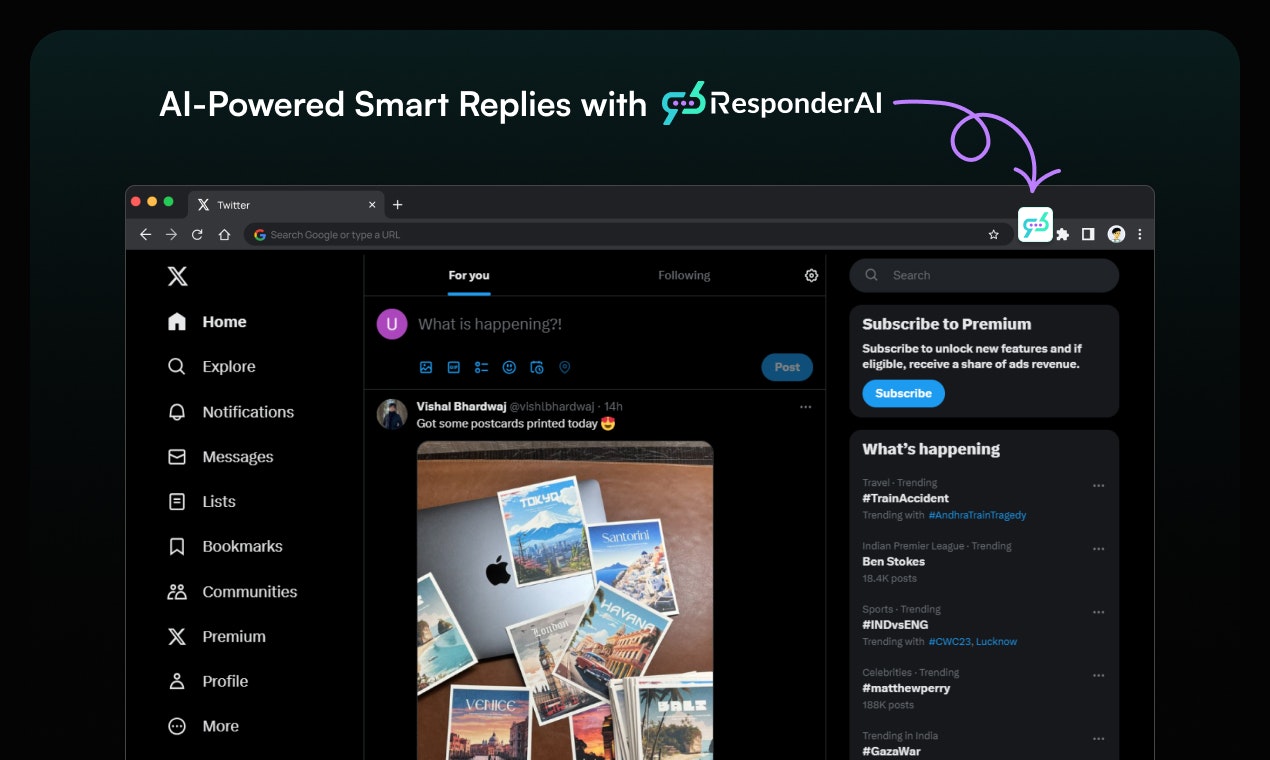The image size is (1270, 760).
Task: Open the emoji picker in composer
Action: pos(509,368)
